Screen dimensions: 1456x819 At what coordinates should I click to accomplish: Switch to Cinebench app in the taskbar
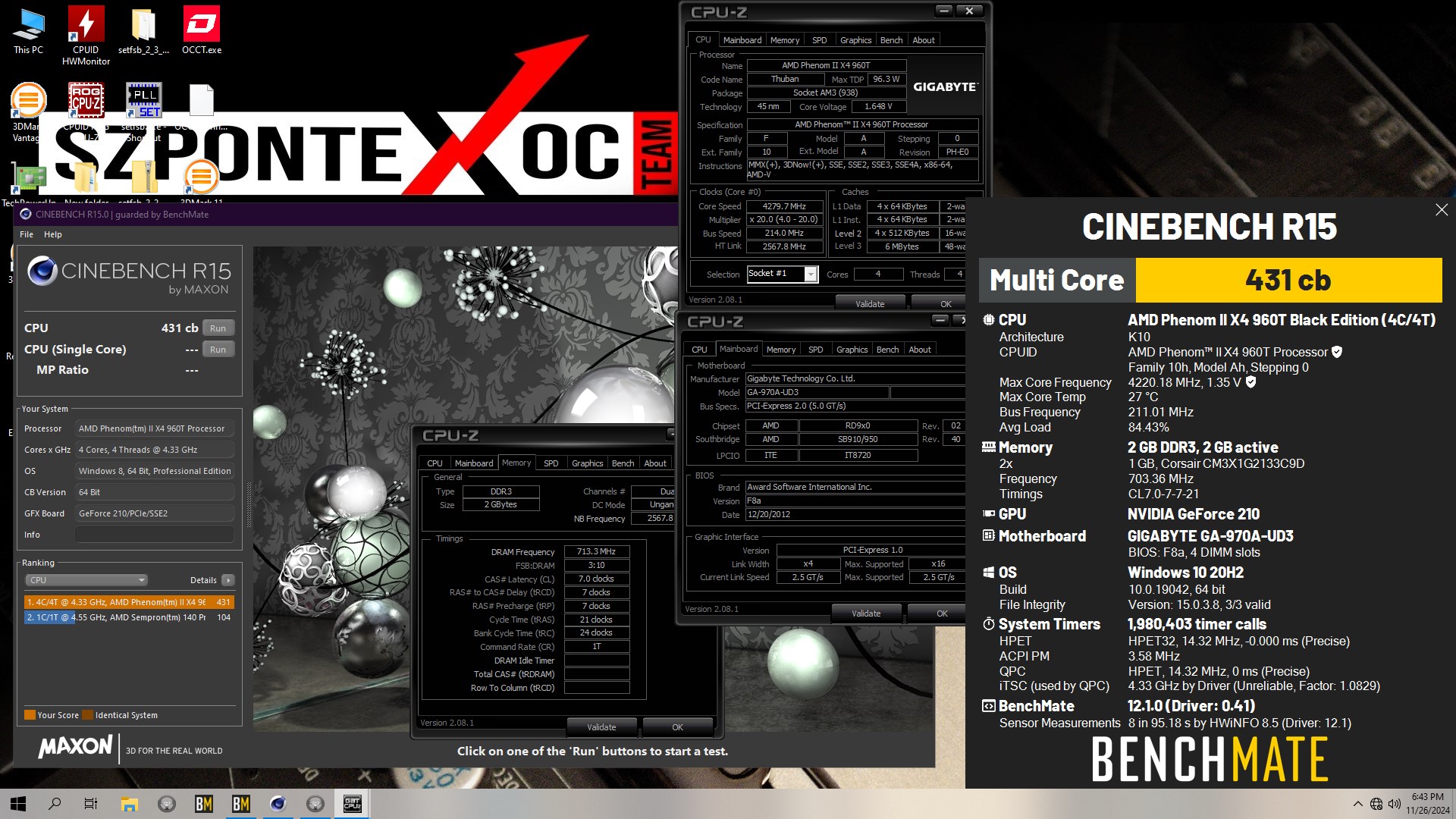pos(278,804)
